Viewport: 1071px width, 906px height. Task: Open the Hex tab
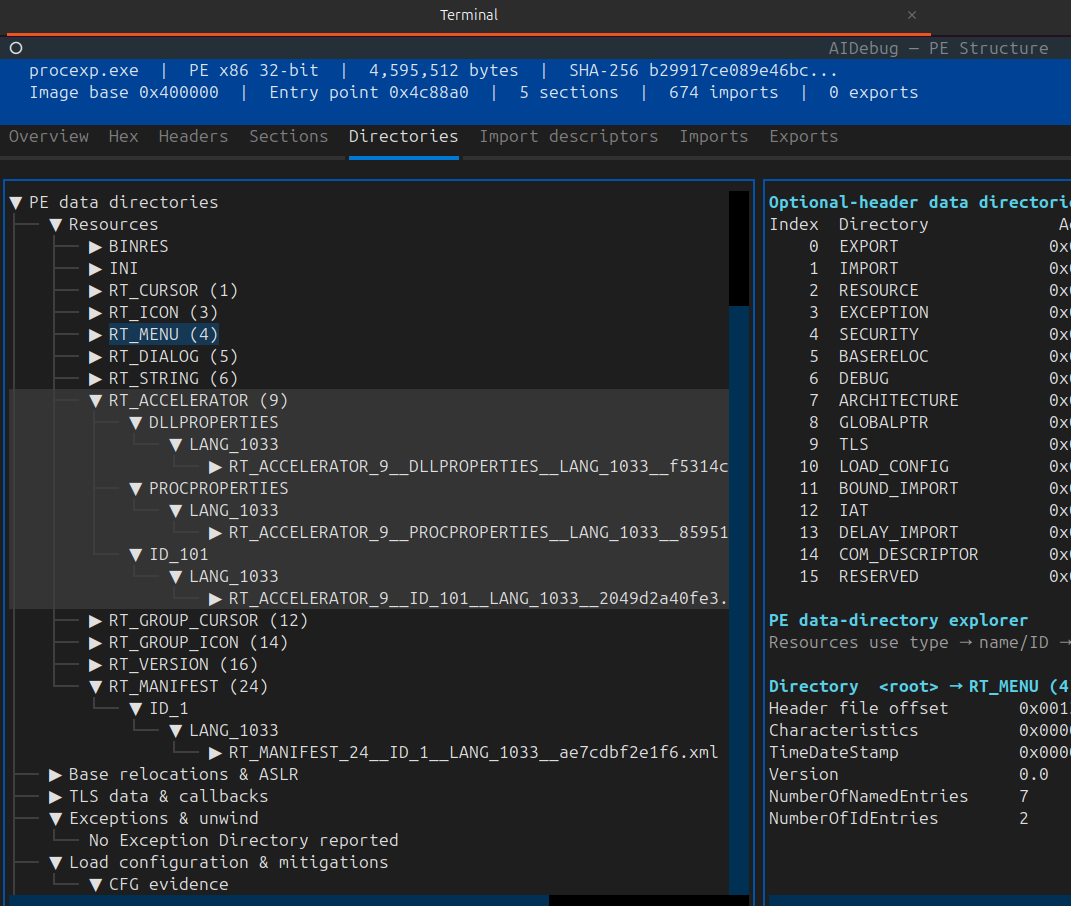pyautogui.click(x=124, y=137)
